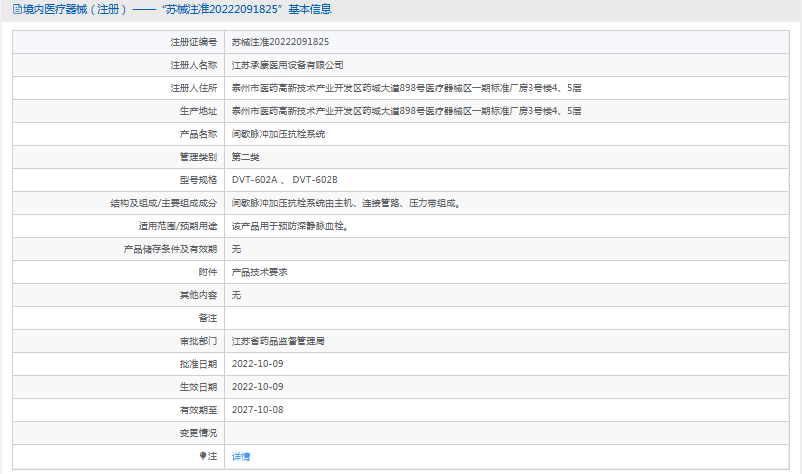
Task: Click the 生效日期 row label
Action: point(198,387)
